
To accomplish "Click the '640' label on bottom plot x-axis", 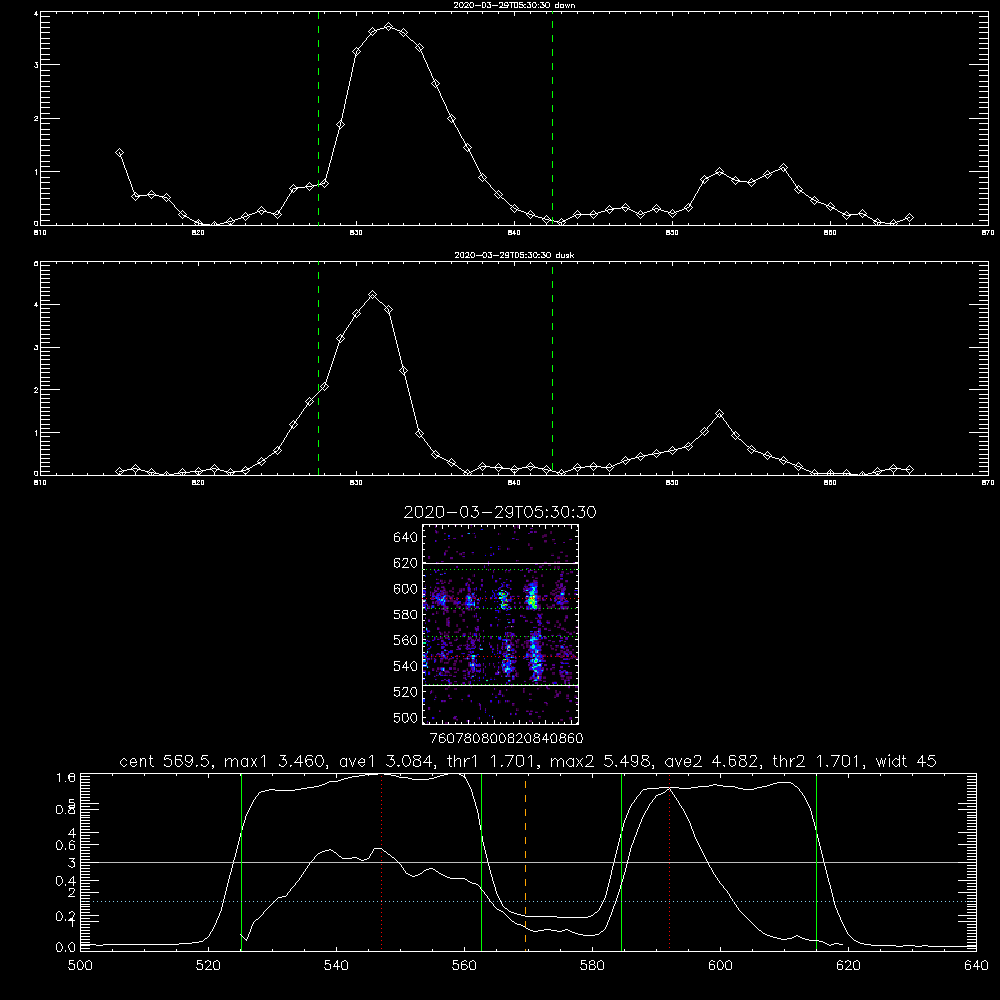I will (976, 966).
